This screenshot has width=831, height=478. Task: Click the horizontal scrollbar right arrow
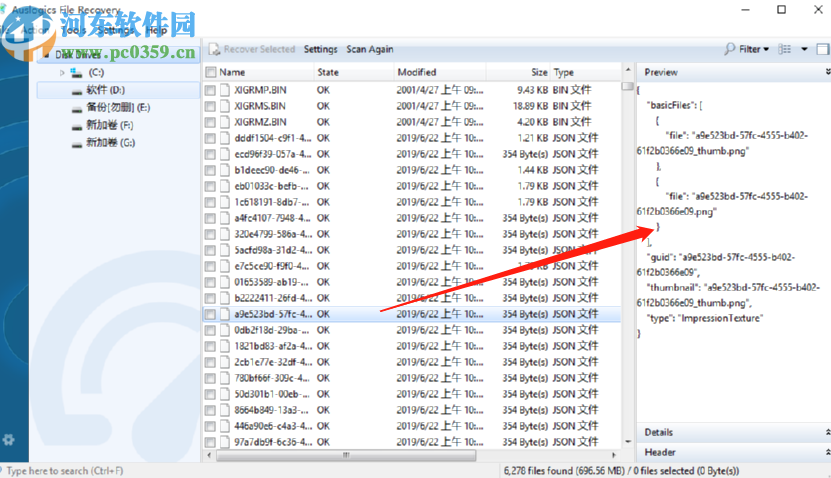coord(614,455)
